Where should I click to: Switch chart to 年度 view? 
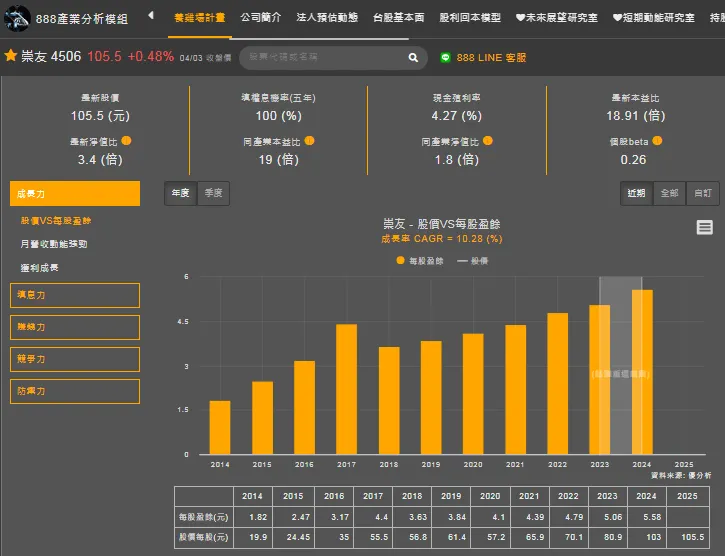tap(180, 193)
